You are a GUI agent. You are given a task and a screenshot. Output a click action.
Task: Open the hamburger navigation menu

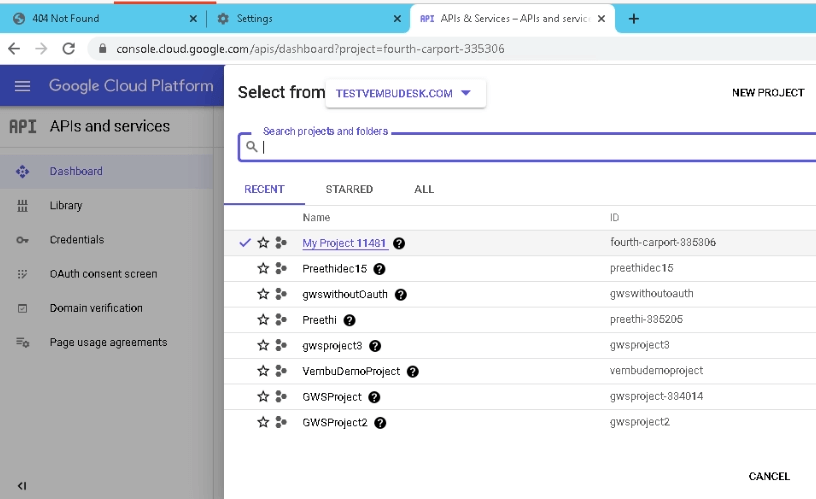click(22, 86)
